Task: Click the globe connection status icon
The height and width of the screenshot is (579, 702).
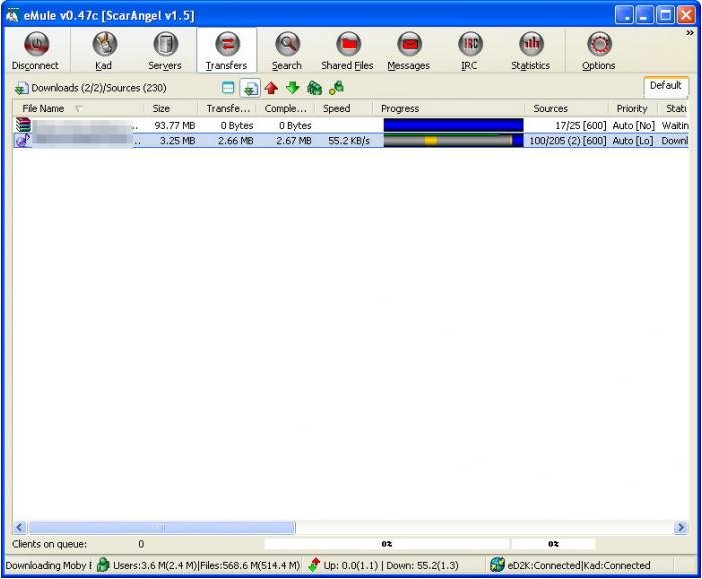Action: pos(497,565)
